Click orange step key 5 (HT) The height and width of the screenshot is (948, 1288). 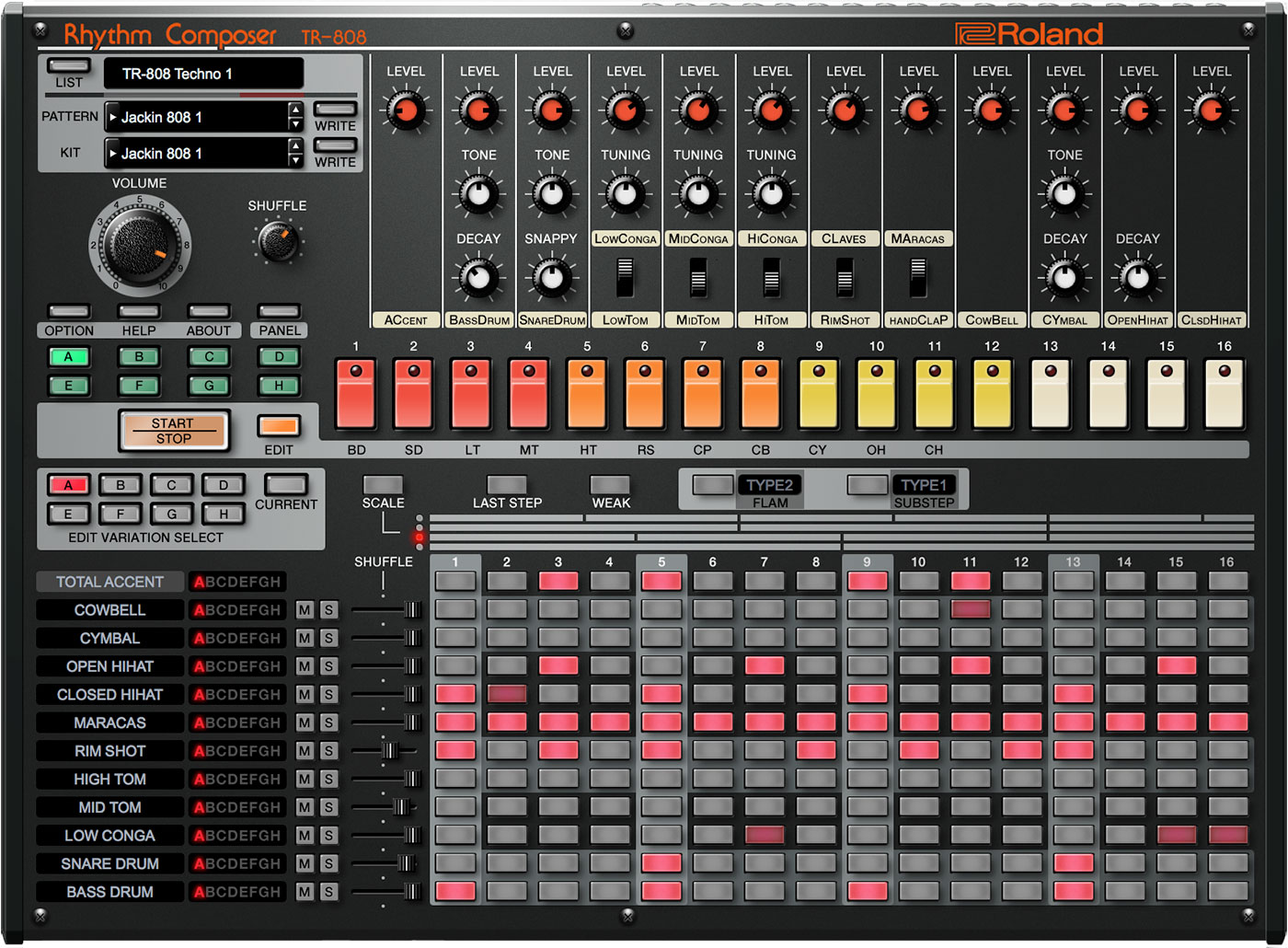(587, 394)
